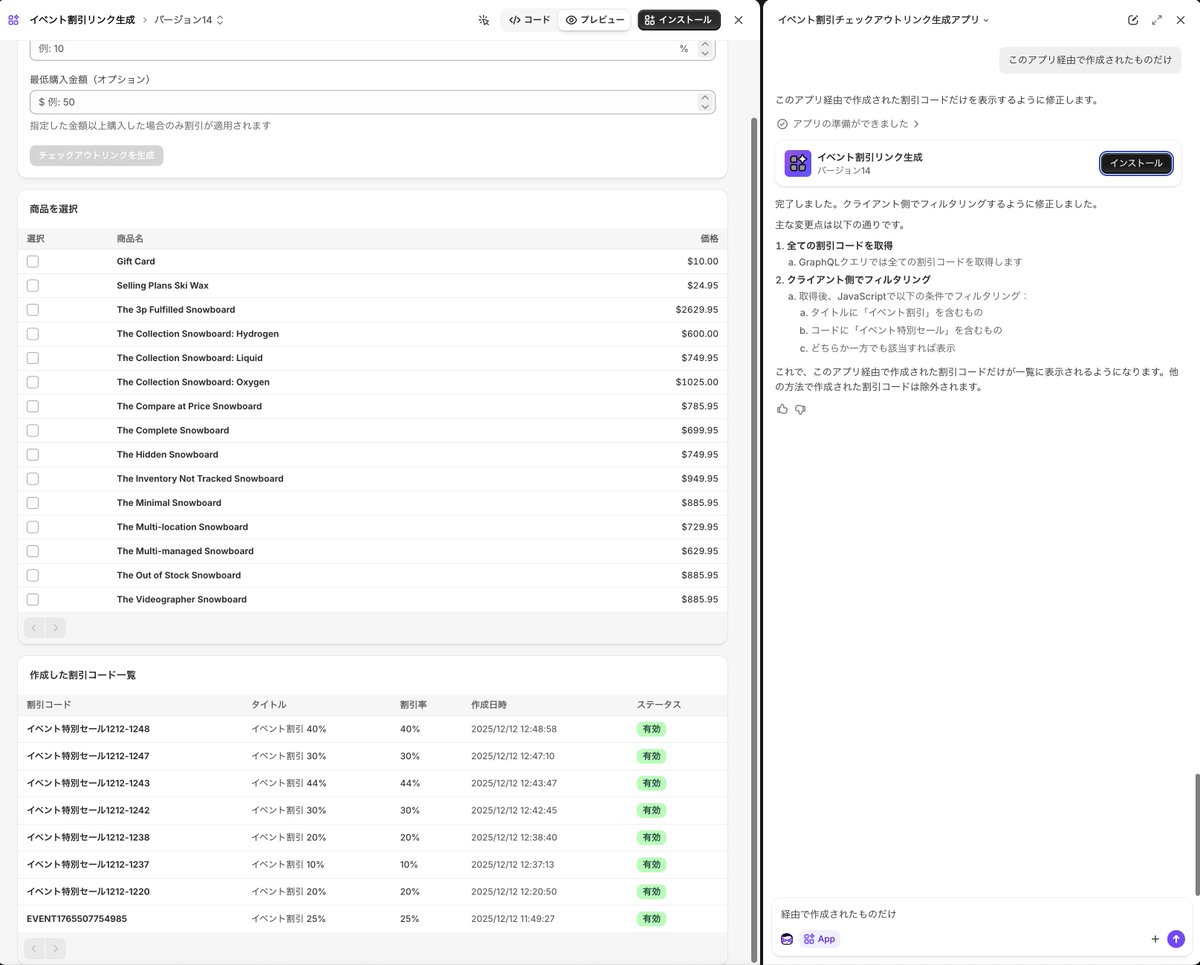1200x965 pixels.
Task: Adjust the minimum purchase amount stepper
Action: [705, 102]
